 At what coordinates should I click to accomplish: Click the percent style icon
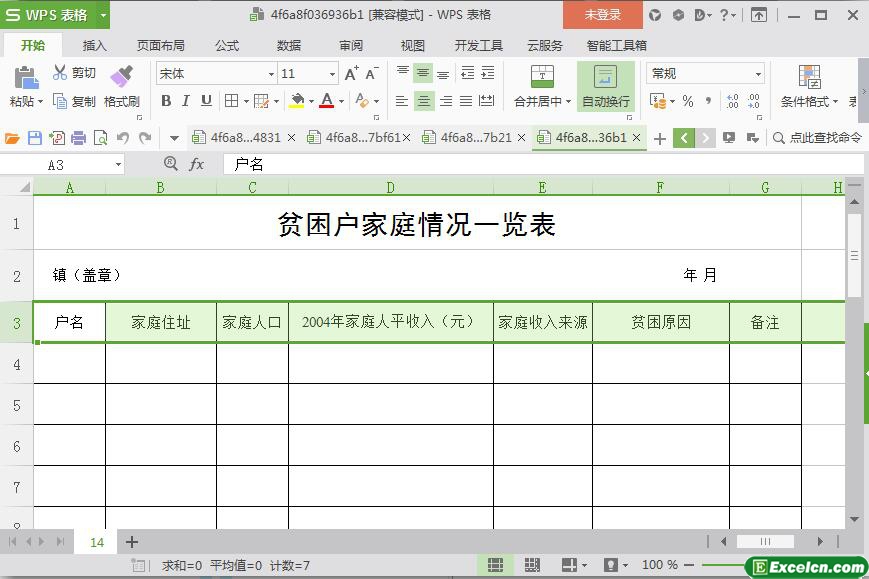[688, 101]
